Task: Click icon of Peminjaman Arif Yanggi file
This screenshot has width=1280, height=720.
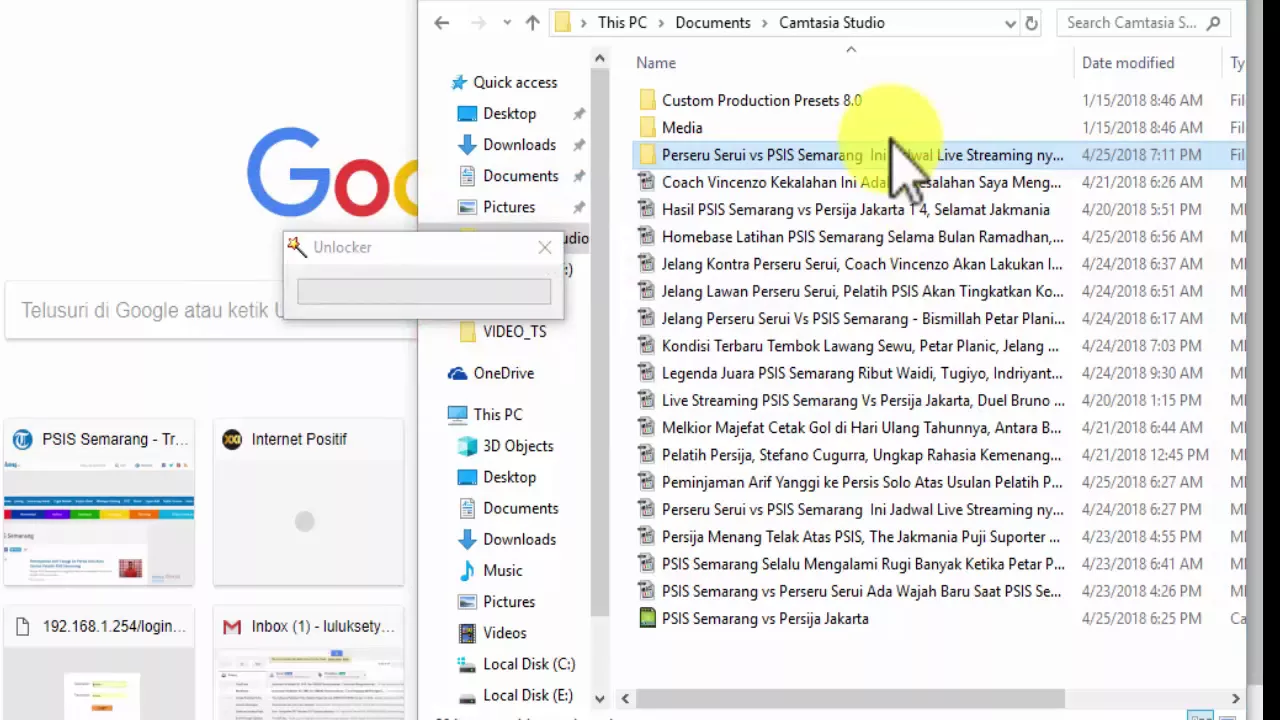Action: (x=647, y=482)
